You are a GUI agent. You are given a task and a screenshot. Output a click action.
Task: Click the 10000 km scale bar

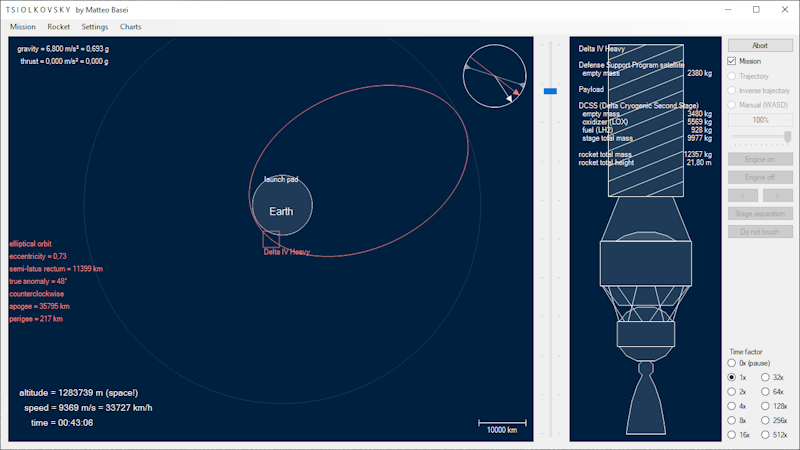tap(502, 423)
